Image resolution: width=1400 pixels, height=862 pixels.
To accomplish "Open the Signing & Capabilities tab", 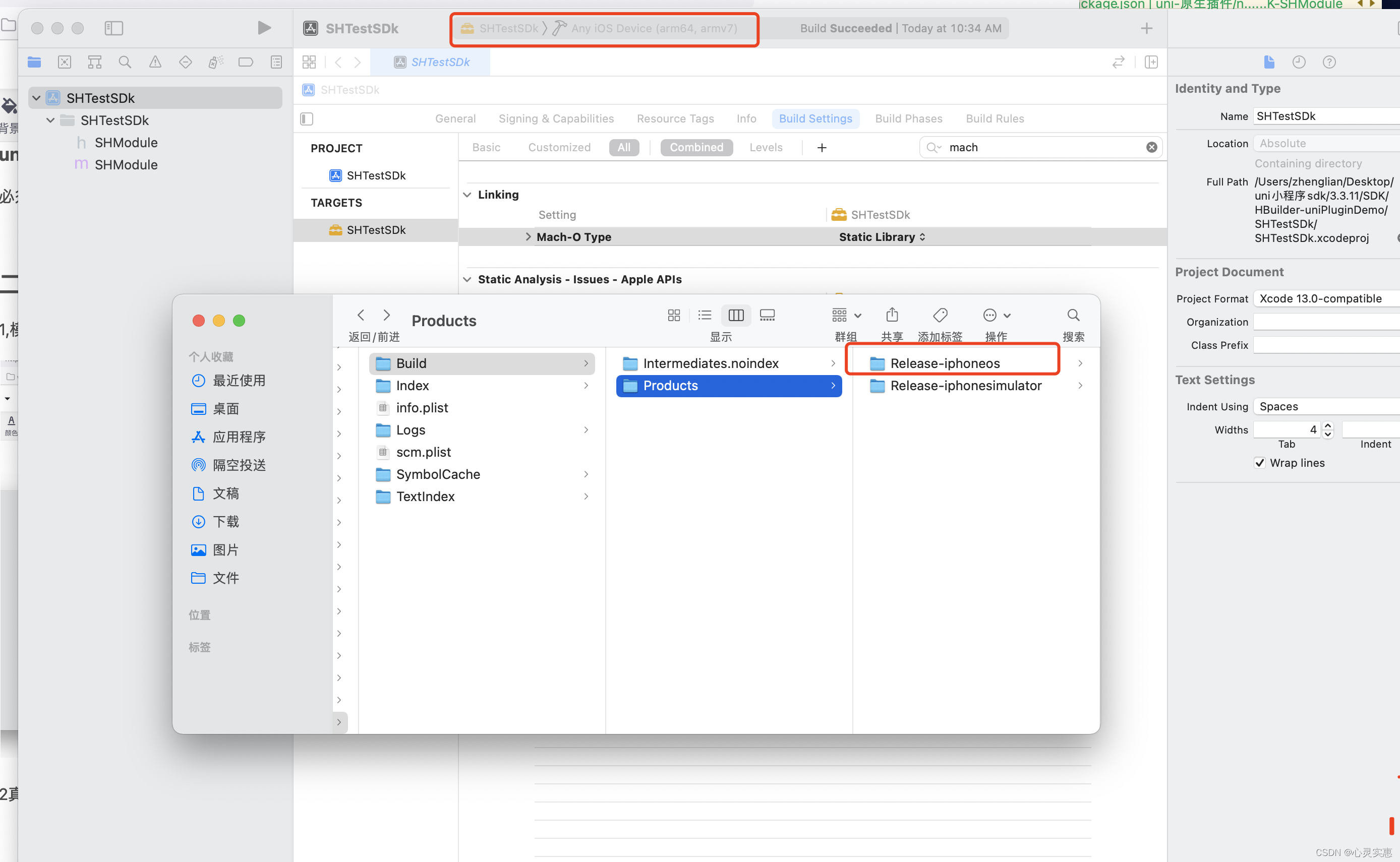I will 556,118.
